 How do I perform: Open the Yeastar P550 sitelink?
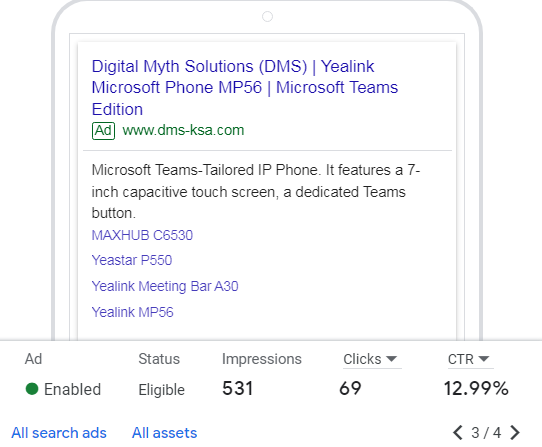(132, 260)
